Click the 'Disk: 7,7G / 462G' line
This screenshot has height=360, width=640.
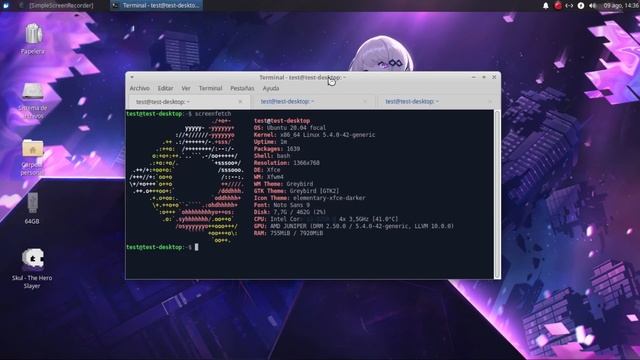pyautogui.click(x=290, y=212)
